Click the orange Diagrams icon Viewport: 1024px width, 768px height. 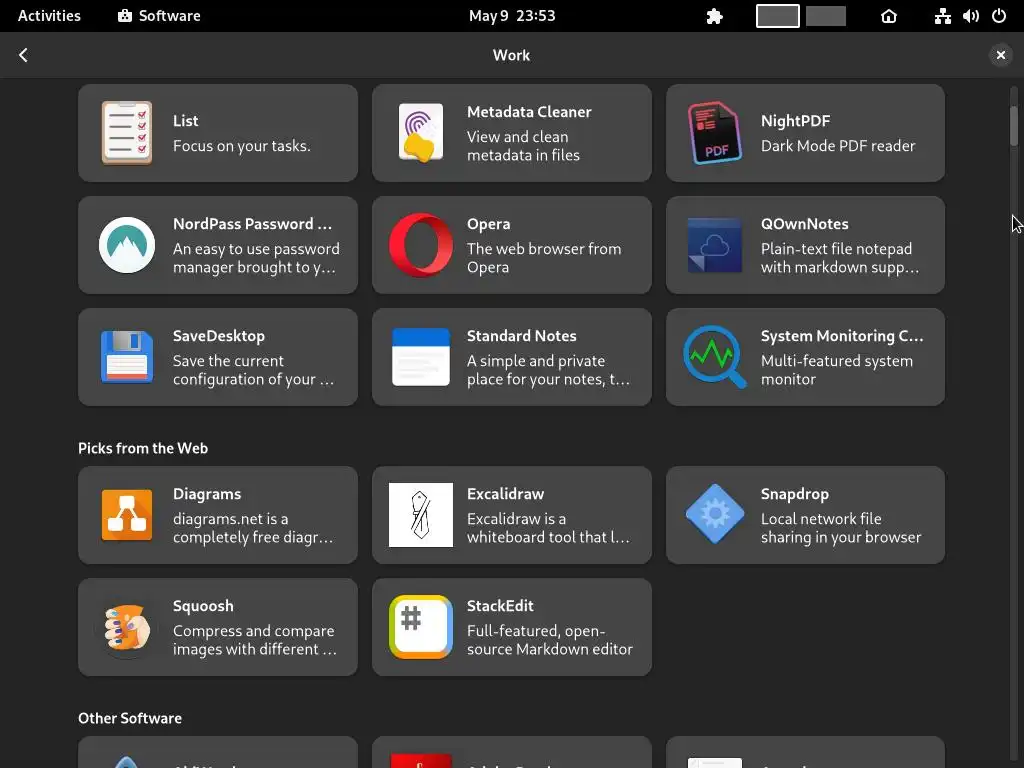tap(127, 515)
